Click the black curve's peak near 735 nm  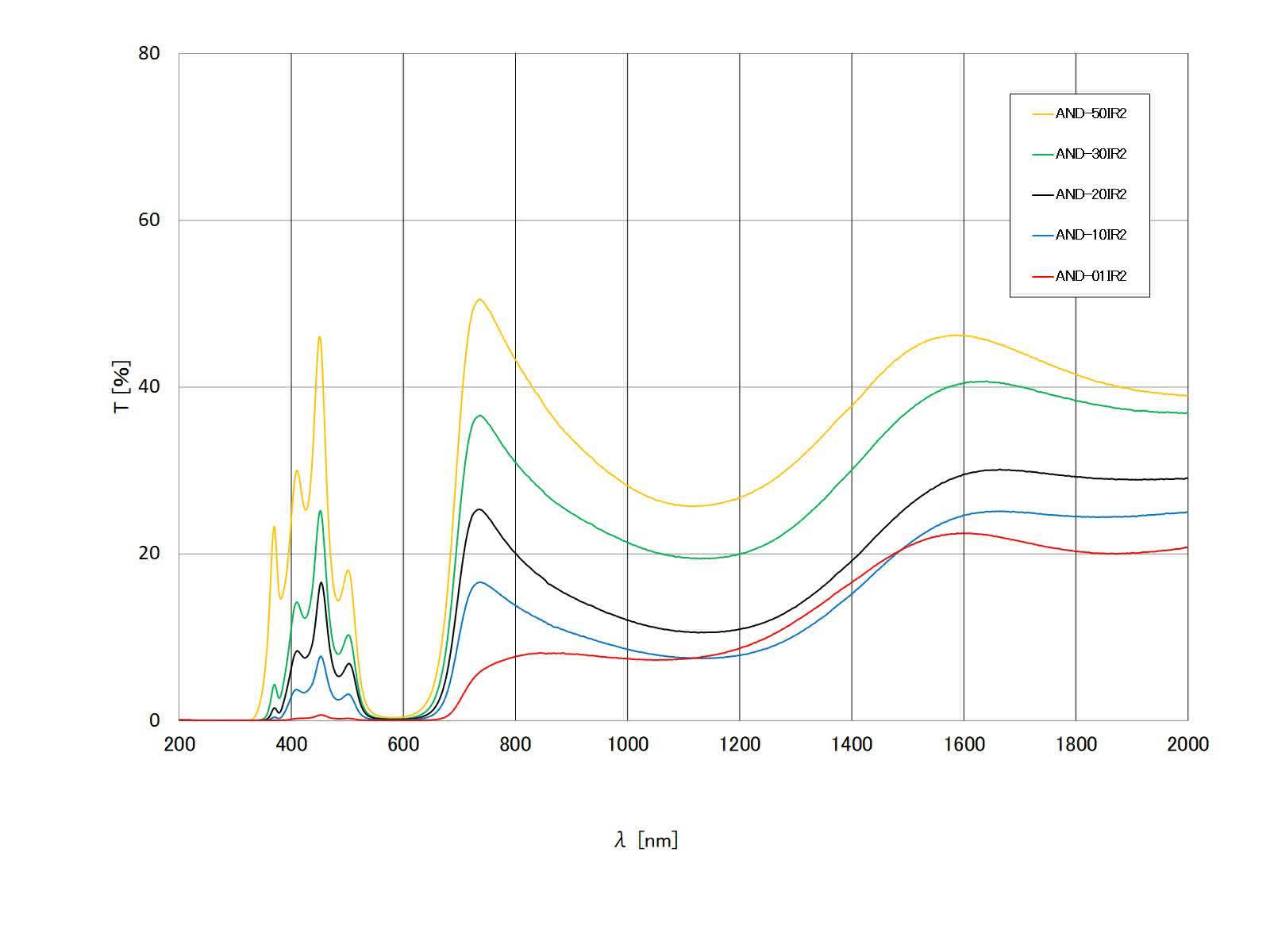click(479, 509)
